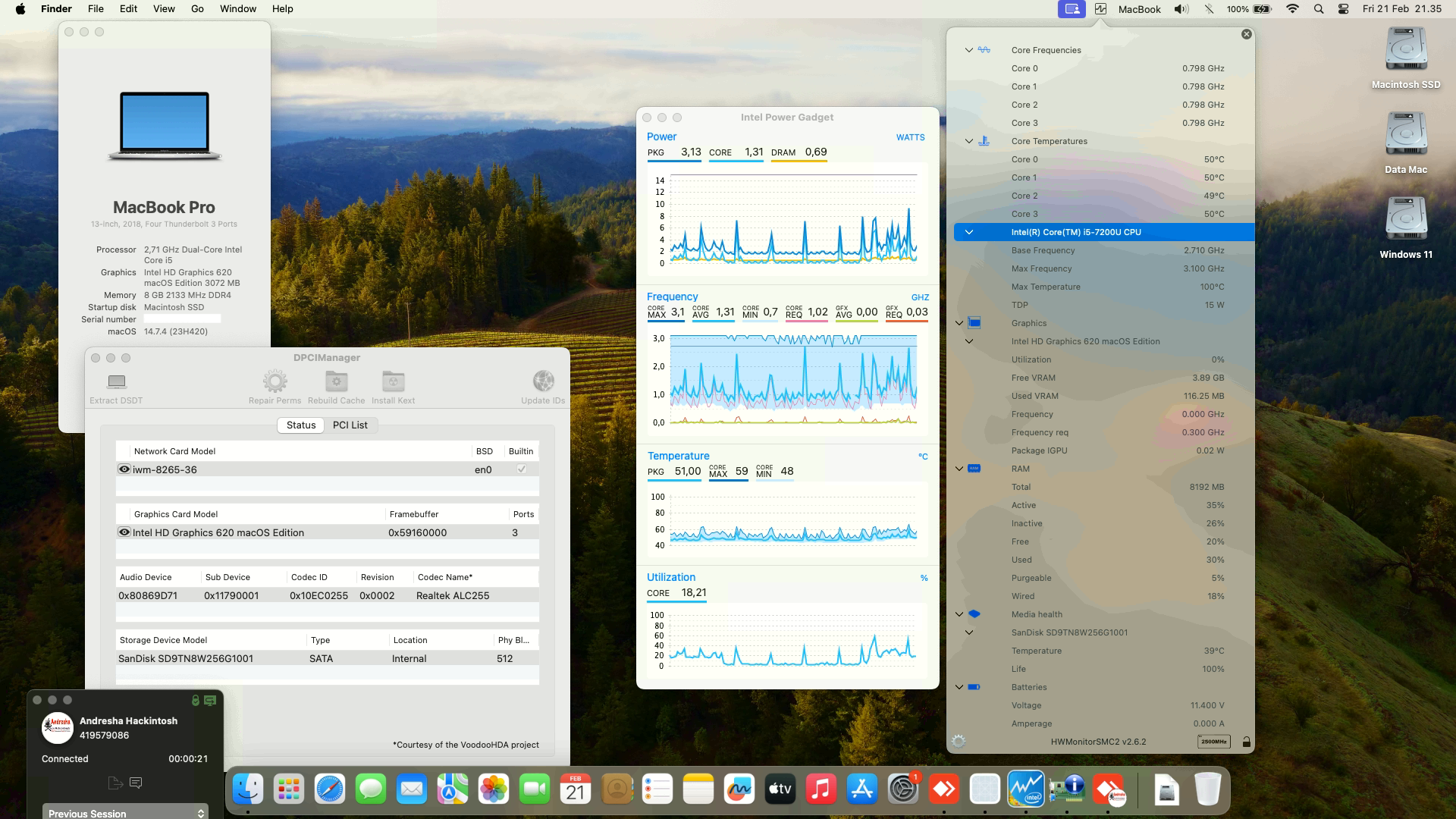Switch to Status tab in DPCIManager
The height and width of the screenshot is (819, 1456).
300,425
